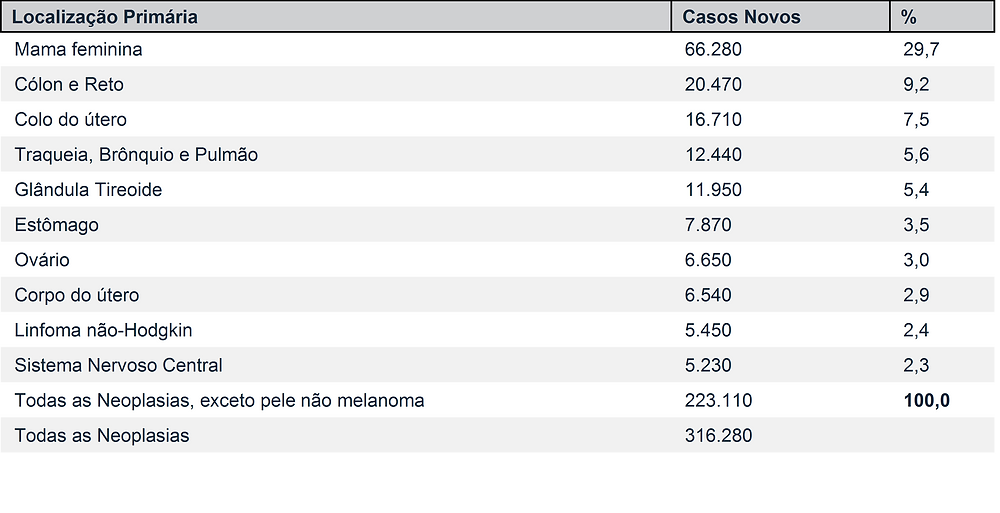Viewport: 1000px width, 513px height.
Task: Select the Mama feminina row label
Action: pyautogui.click(x=78, y=50)
